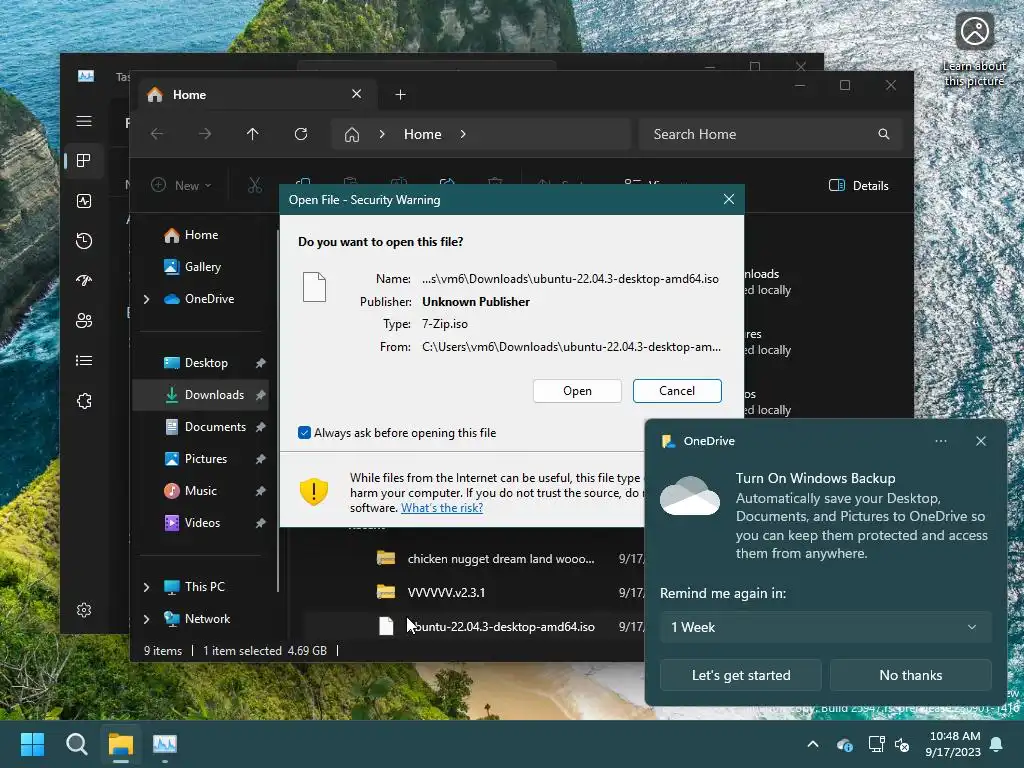
Task: Click the Back arrow in File Explorer
Action: point(157,134)
